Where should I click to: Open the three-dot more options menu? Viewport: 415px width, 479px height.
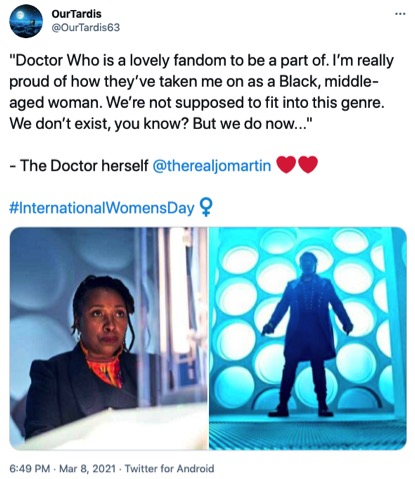400,14
